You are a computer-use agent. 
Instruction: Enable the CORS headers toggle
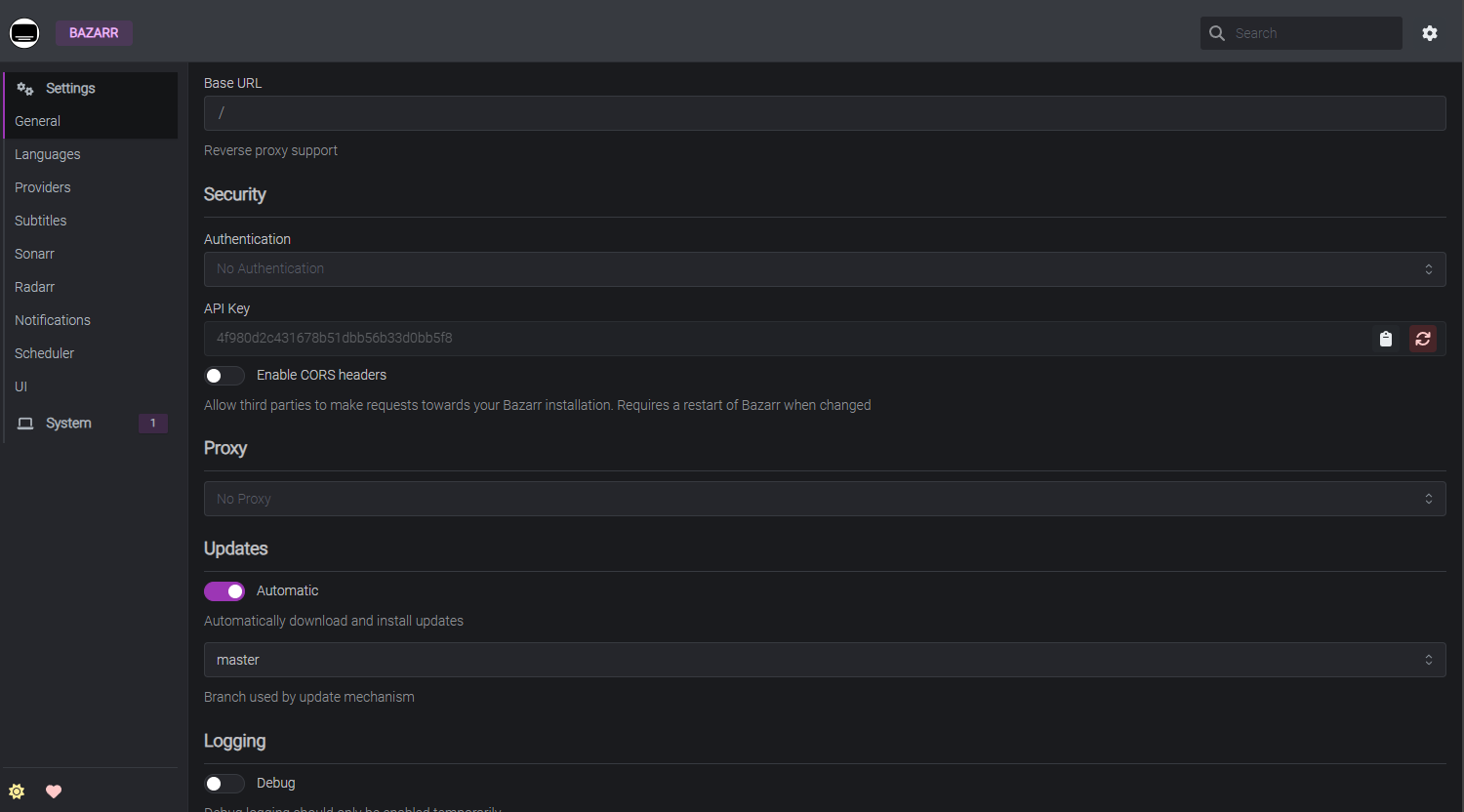point(224,376)
